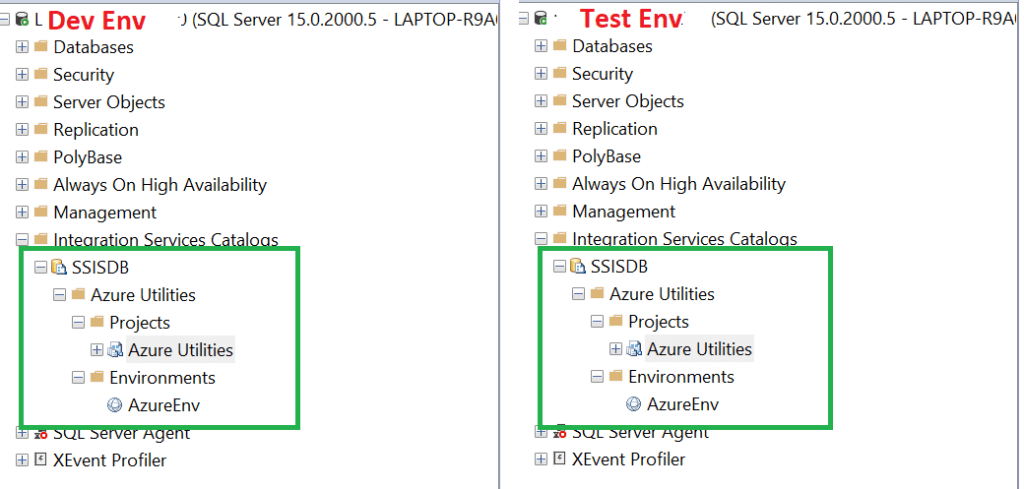Viewport: 1024px width, 489px height.
Task: Expand the Azure Utilities project in Dev Env
Action: 97,350
